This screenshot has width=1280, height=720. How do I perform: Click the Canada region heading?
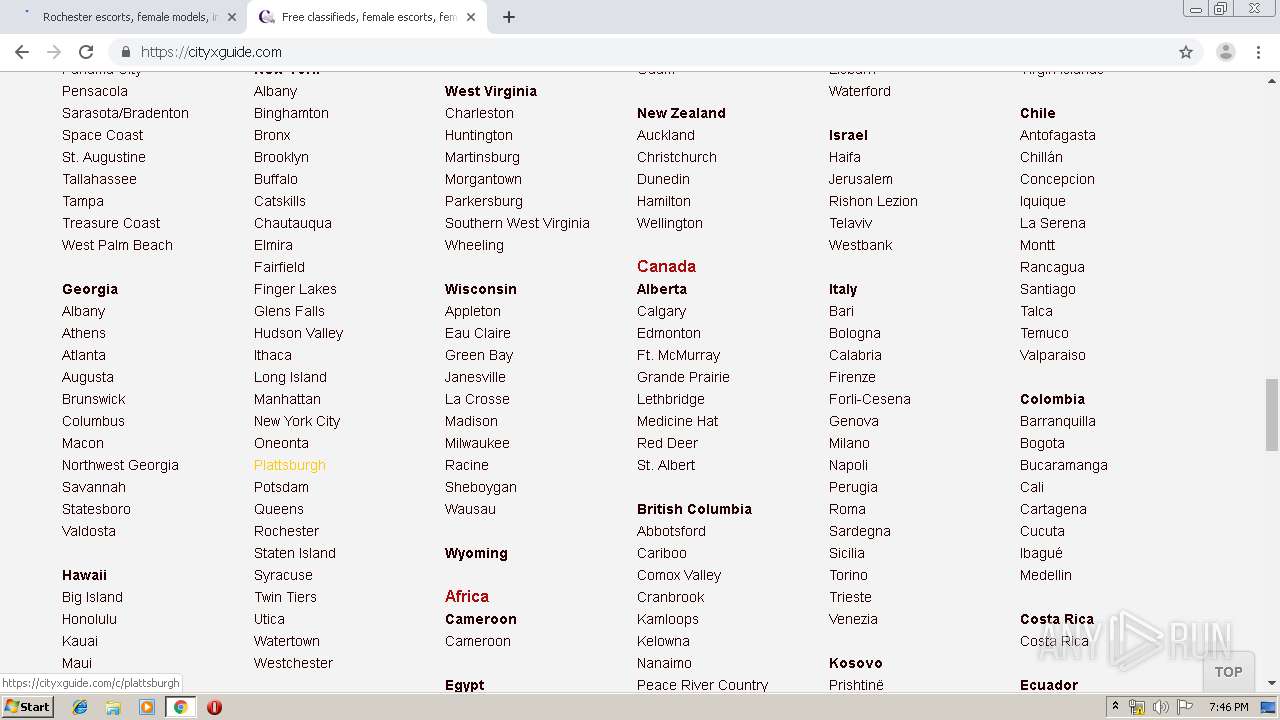pyautogui.click(x=666, y=266)
